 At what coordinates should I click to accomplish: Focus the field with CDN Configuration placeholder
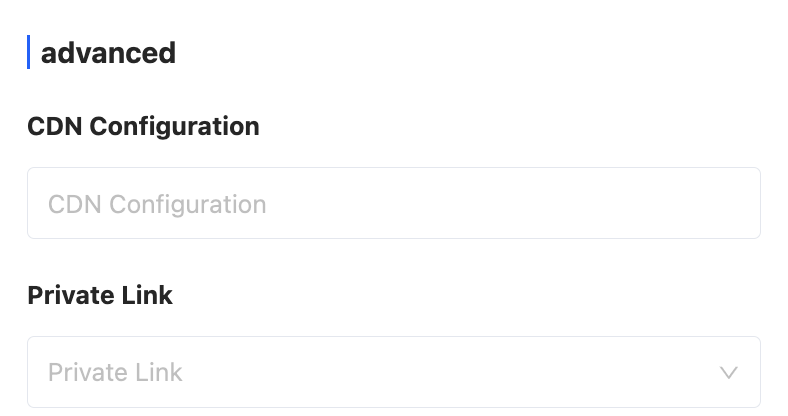pyautogui.click(x=393, y=203)
